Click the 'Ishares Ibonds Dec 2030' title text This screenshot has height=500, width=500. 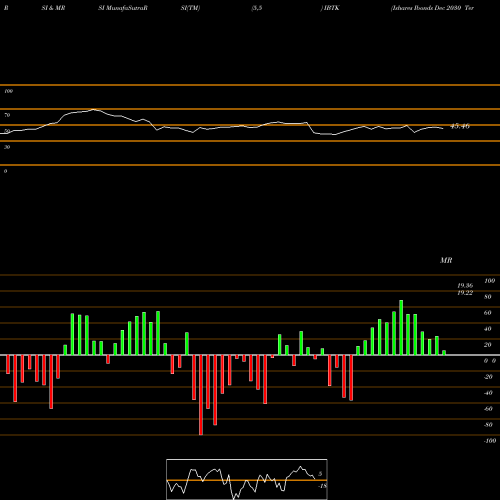coord(427,8)
